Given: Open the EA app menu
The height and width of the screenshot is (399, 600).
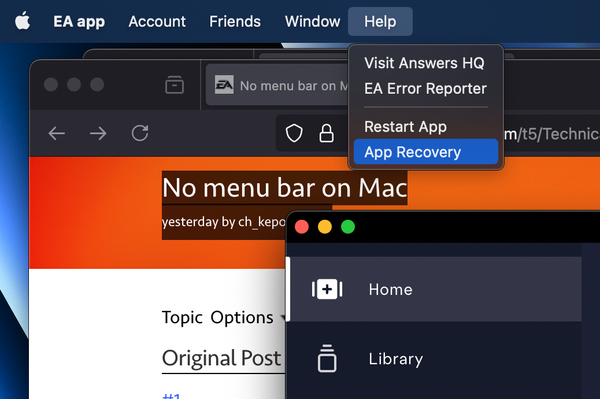Looking at the screenshot, I should [x=79, y=21].
